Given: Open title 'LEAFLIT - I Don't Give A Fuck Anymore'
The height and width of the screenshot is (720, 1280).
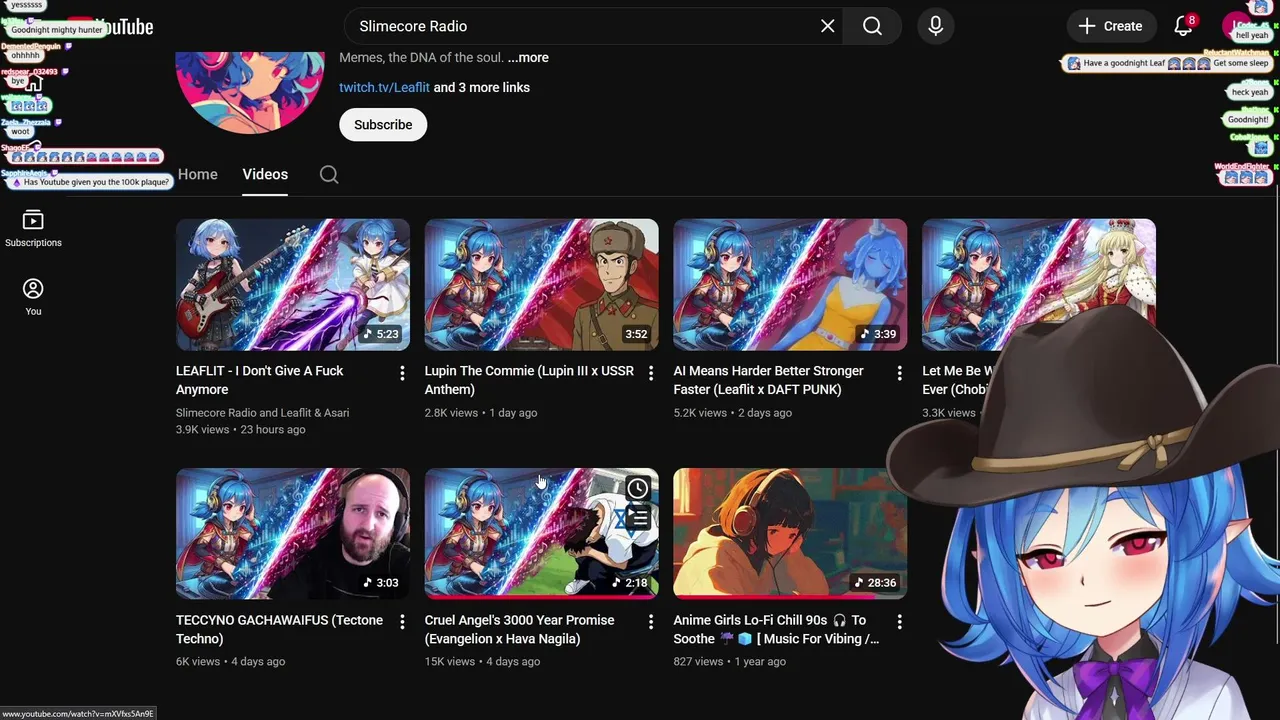Looking at the screenshot, I should tap(260, 380).
